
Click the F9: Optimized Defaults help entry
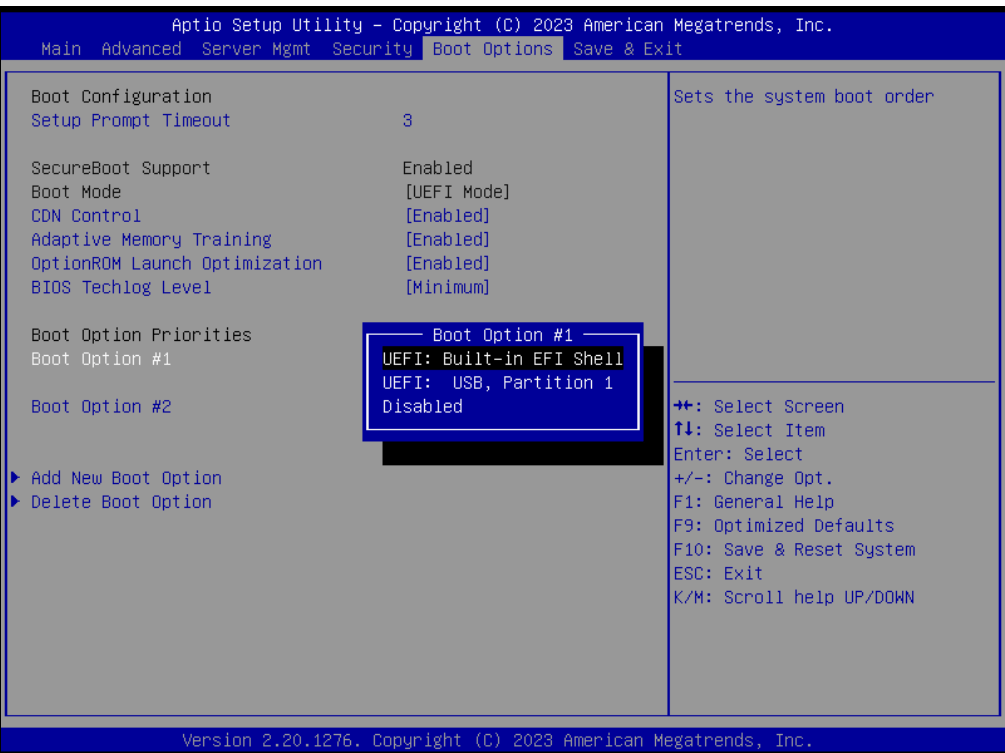pos(784,526)
